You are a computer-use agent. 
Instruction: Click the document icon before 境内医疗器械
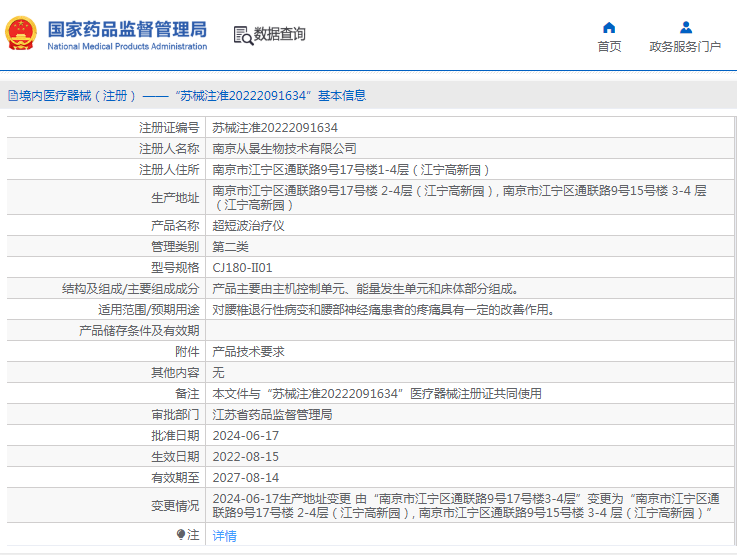pyautogui.click(x=12, y=96)
